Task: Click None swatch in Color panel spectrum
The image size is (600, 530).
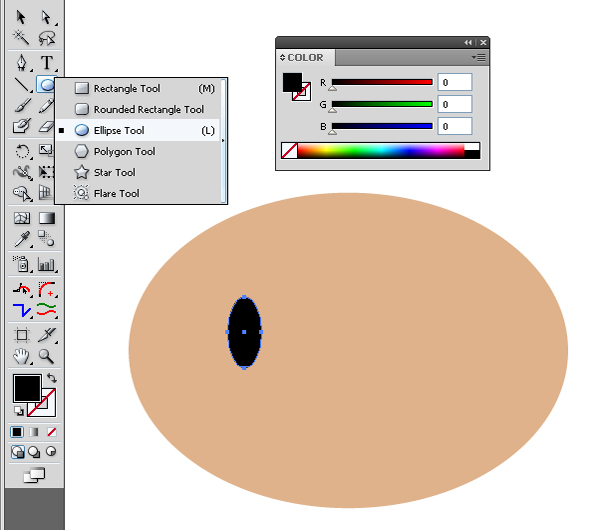Action: (289, 151)
